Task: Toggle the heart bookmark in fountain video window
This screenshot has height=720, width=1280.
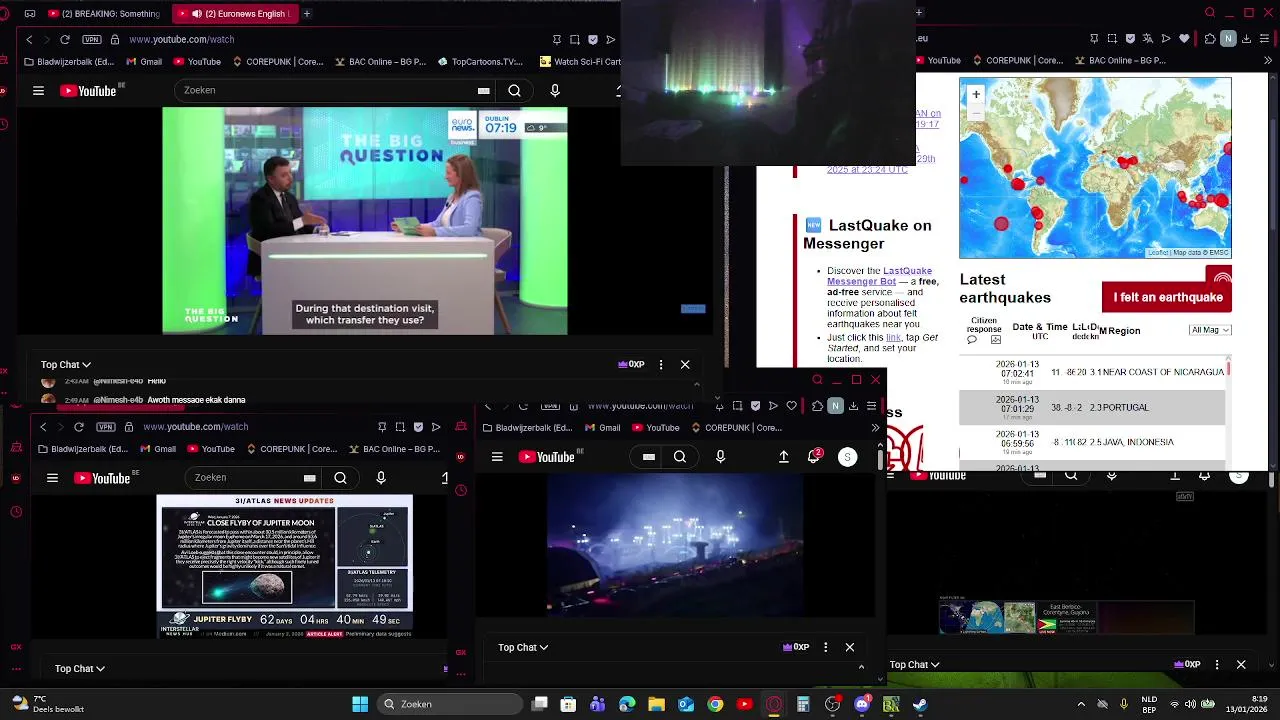Action: pos(791,406)
